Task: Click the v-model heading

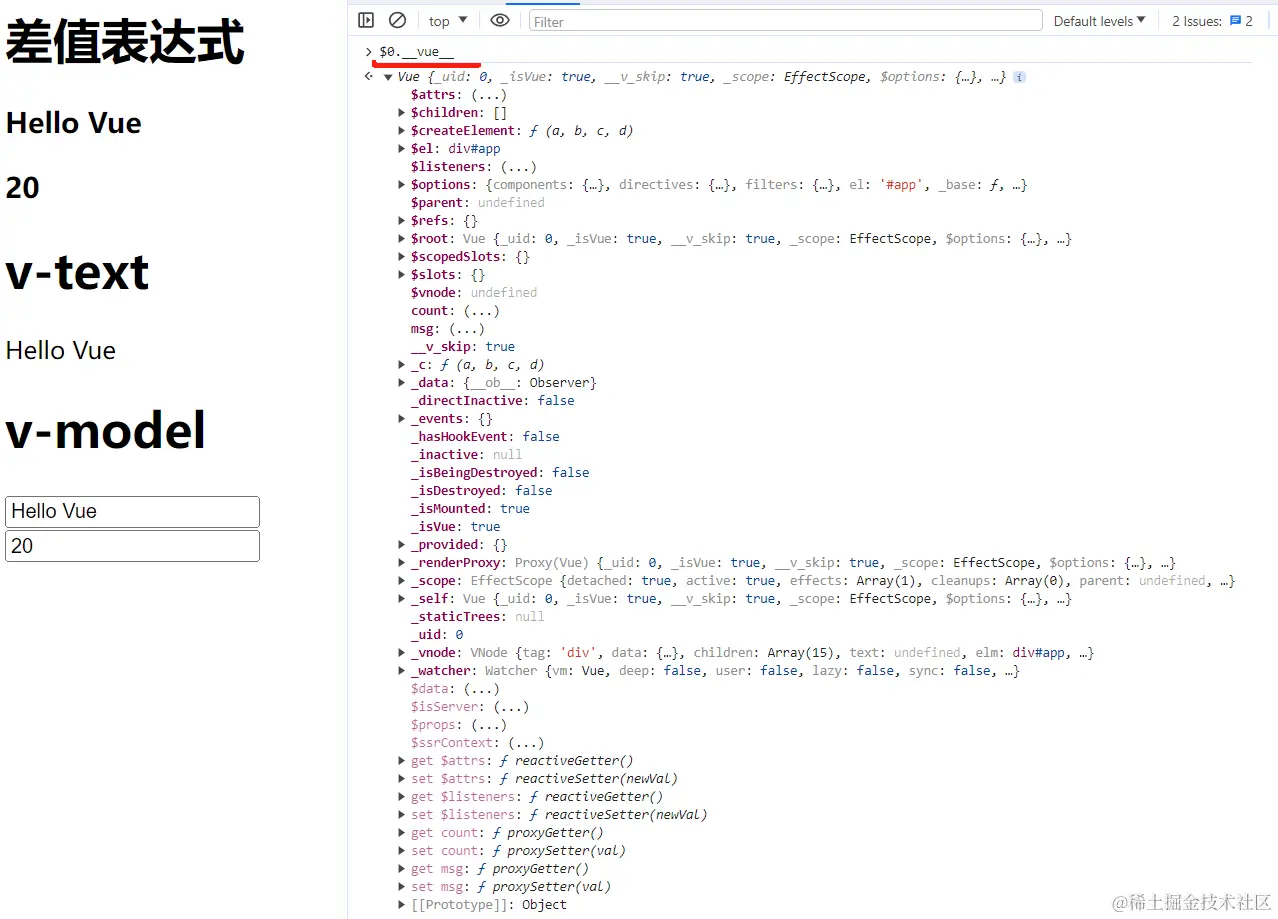Action: coord(106,431)
